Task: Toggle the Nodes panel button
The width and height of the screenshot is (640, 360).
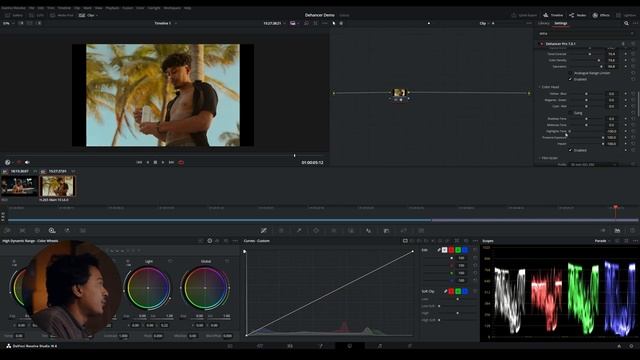Action: tap(578, 15)
